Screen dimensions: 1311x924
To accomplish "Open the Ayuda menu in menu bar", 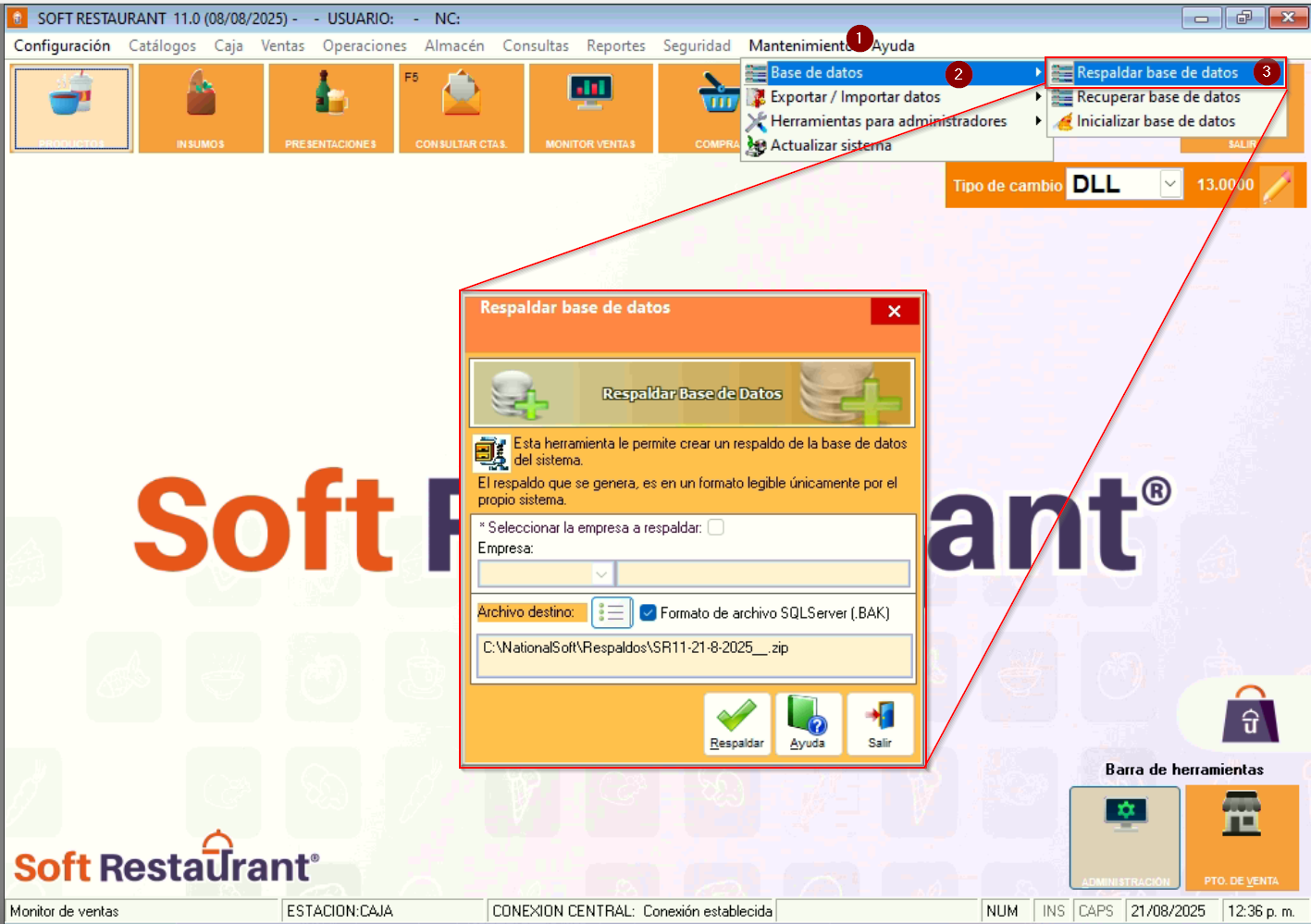I will tap(893, 45).
